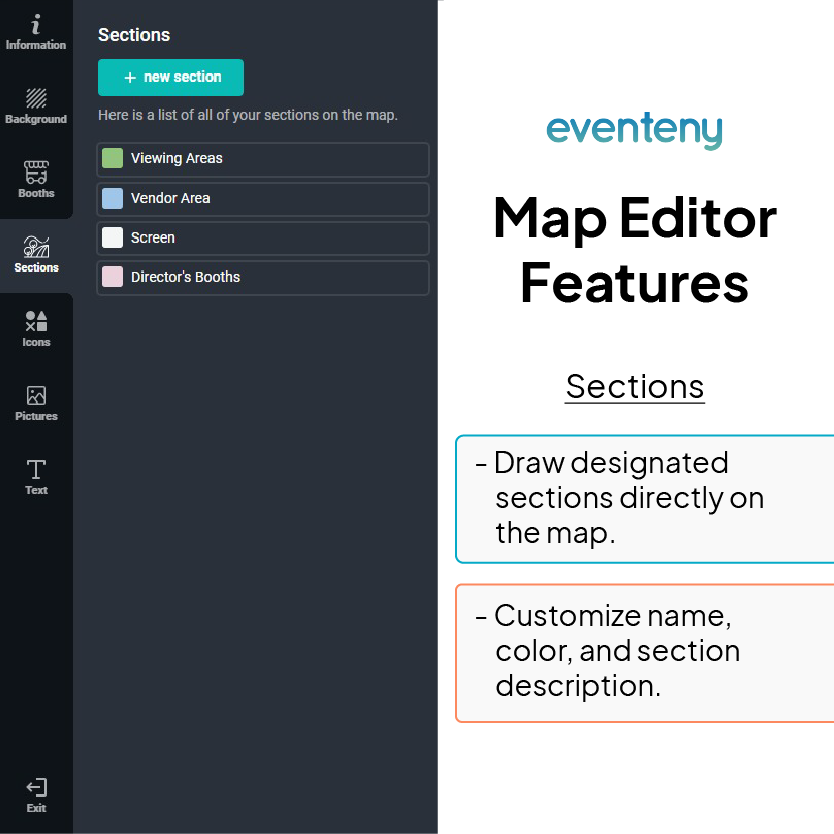Image resolution: width=834 pixels, height=834 pixels.
Task: Click the 'Customize name, color' box
Action: coord(645,653)
